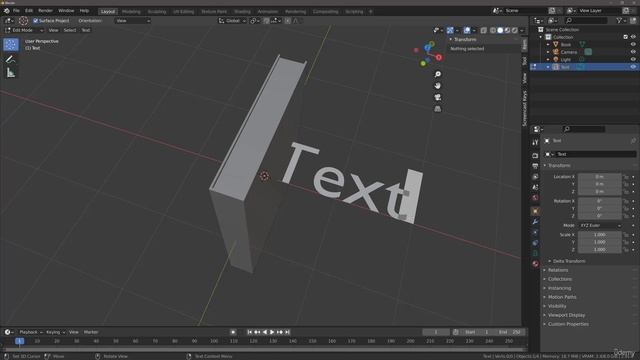The height and width of the screenshot is (360, 640).
Task: Open the Global transform orientation dropdown
Action: (232, 21)
